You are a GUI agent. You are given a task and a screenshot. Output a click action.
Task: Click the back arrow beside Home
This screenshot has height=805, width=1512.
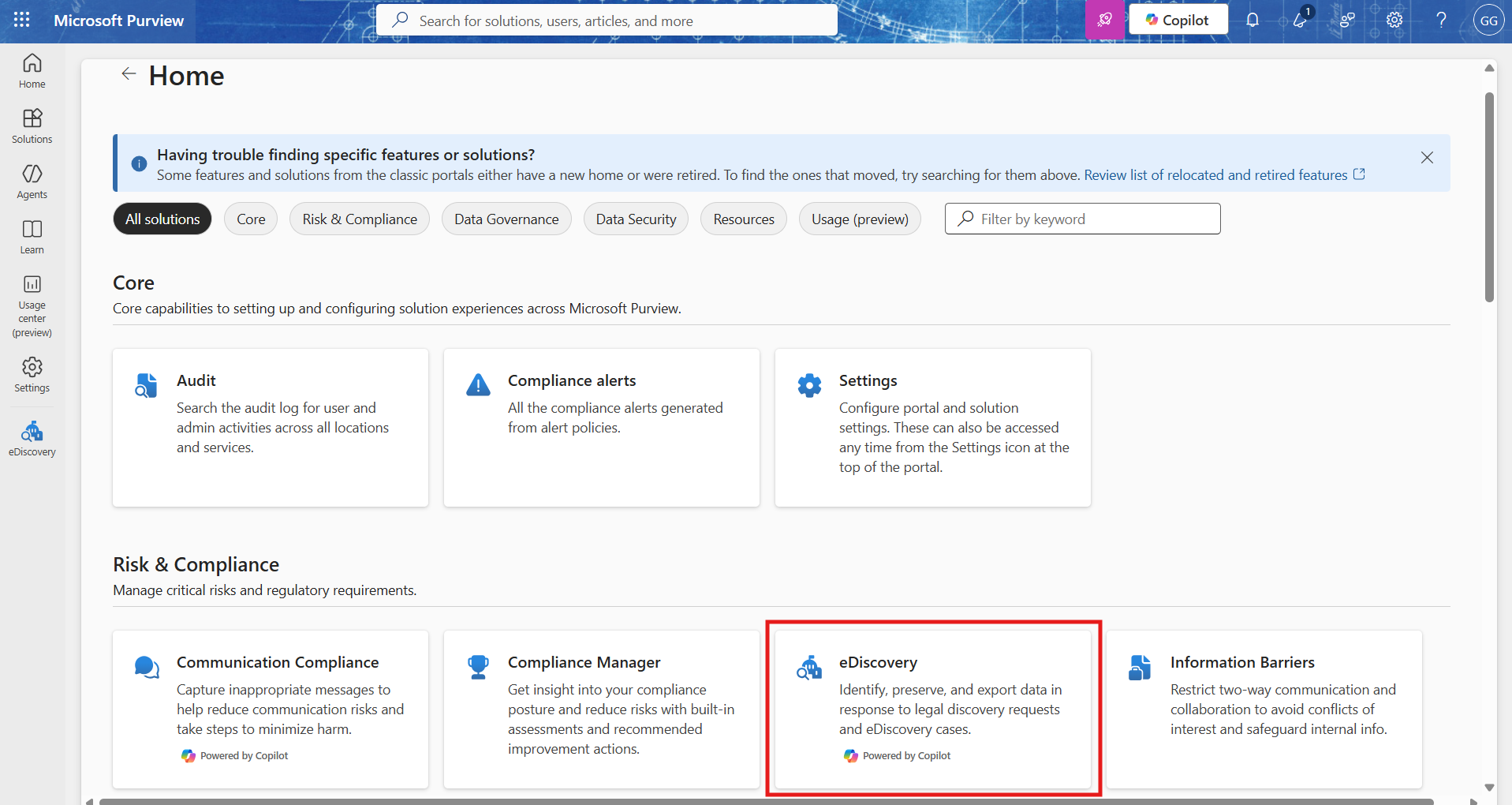click(x=129, y=74)
